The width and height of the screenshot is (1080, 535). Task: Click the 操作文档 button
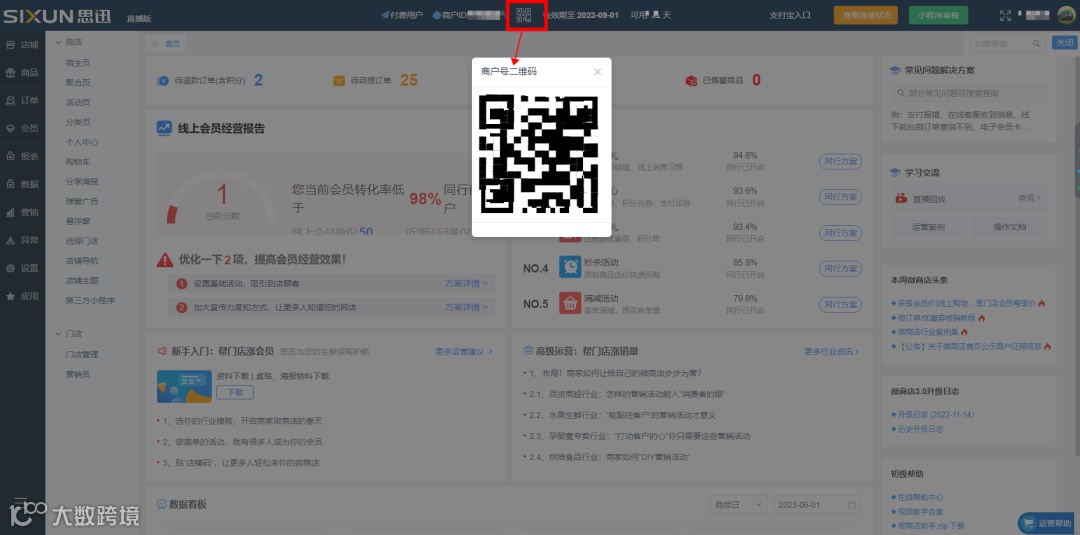point(1009,227)
